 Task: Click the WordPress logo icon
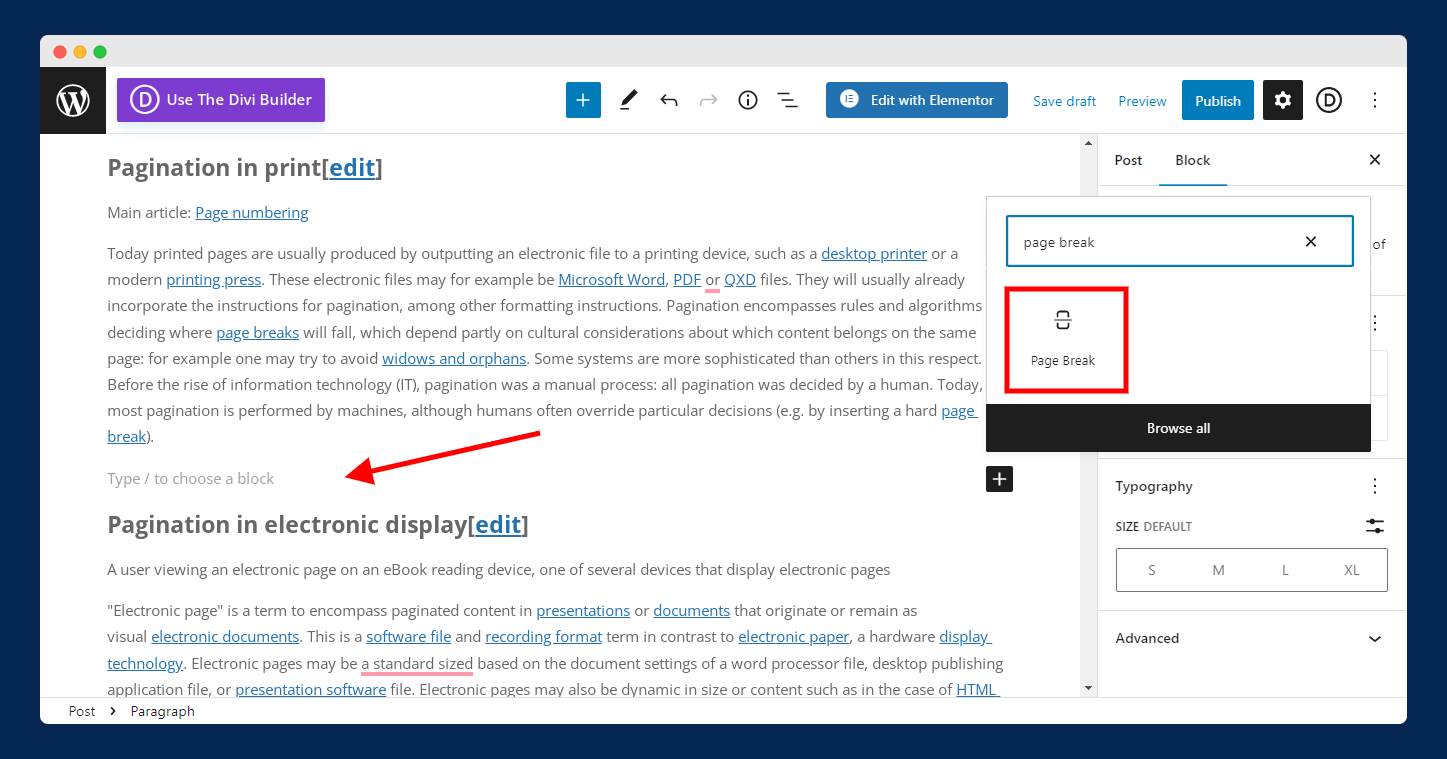tap(73, 100)
